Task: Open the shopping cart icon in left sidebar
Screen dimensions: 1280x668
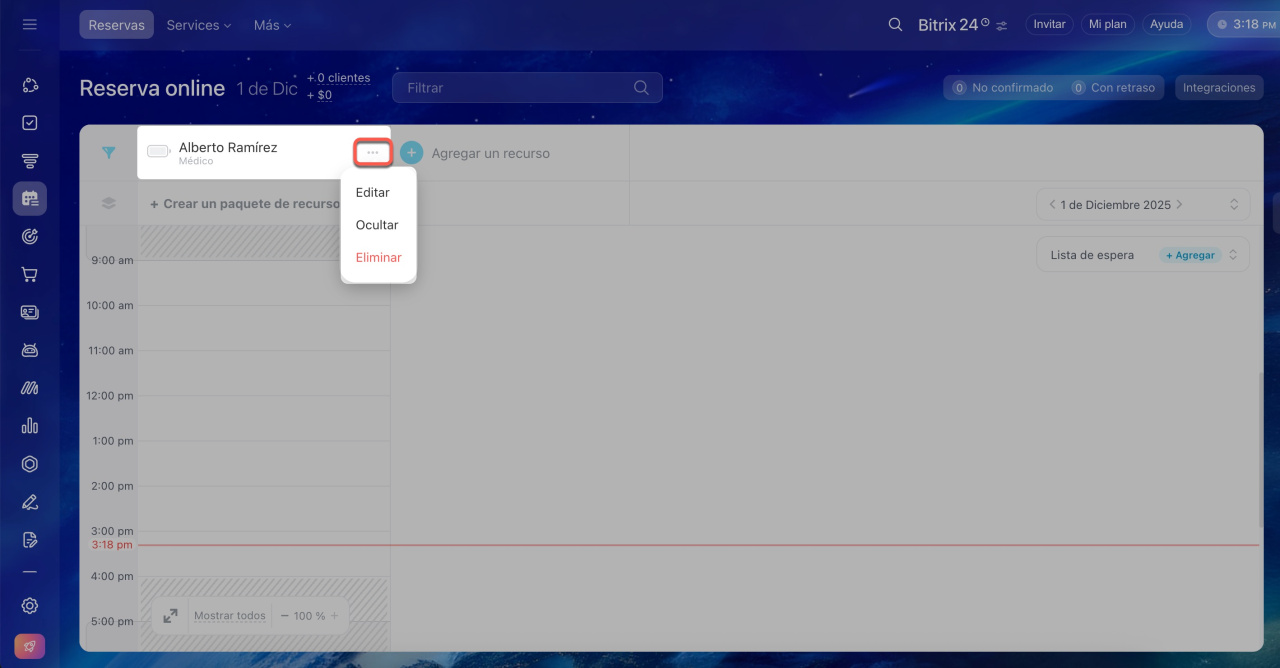Action: (x=30, y=275)
